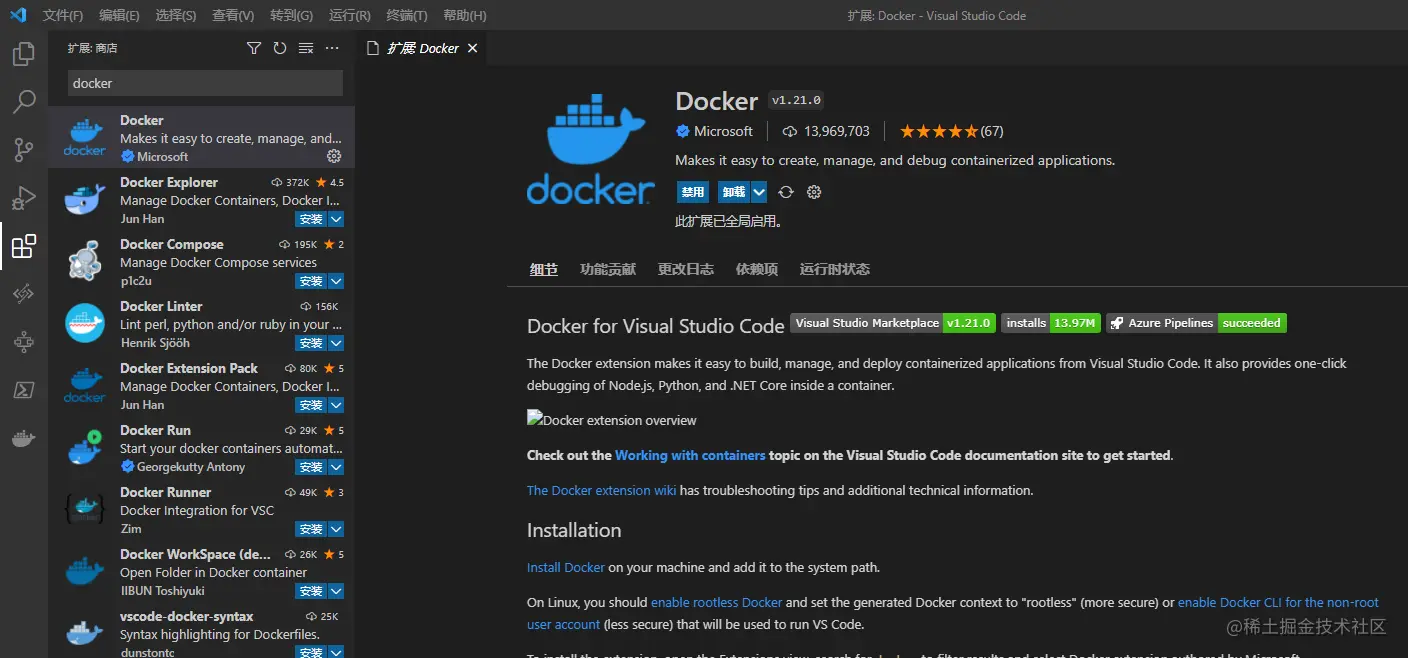Viewport: 1408px width, 658px height.
Task: Install the Docker Run extension
Action: (x=311, y=467)
